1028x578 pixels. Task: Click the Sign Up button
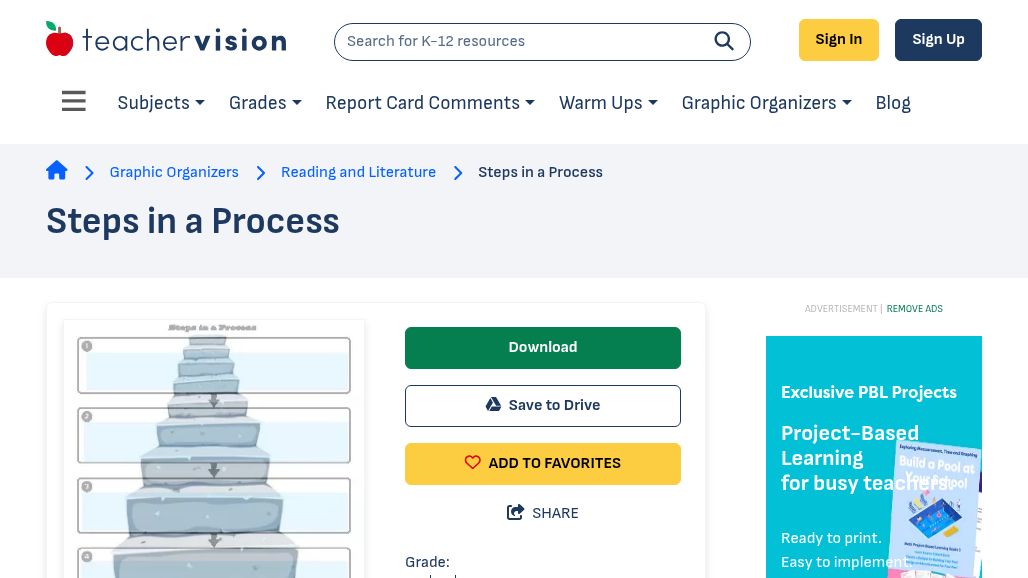pos(938,40)
